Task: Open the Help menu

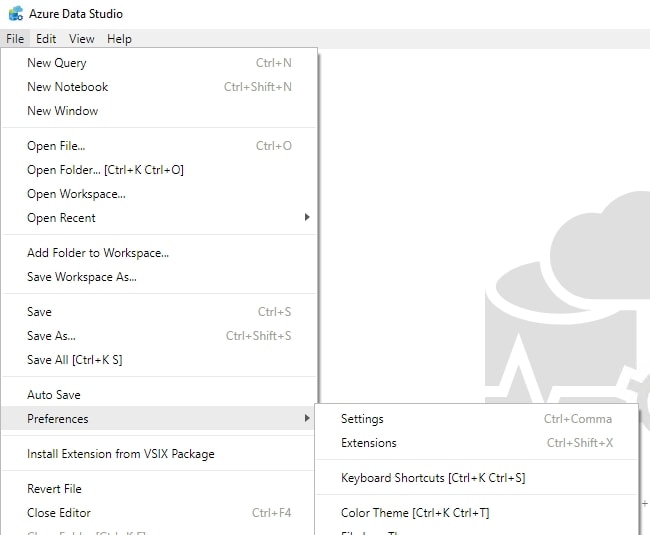Action: click(x=119, y=39)
